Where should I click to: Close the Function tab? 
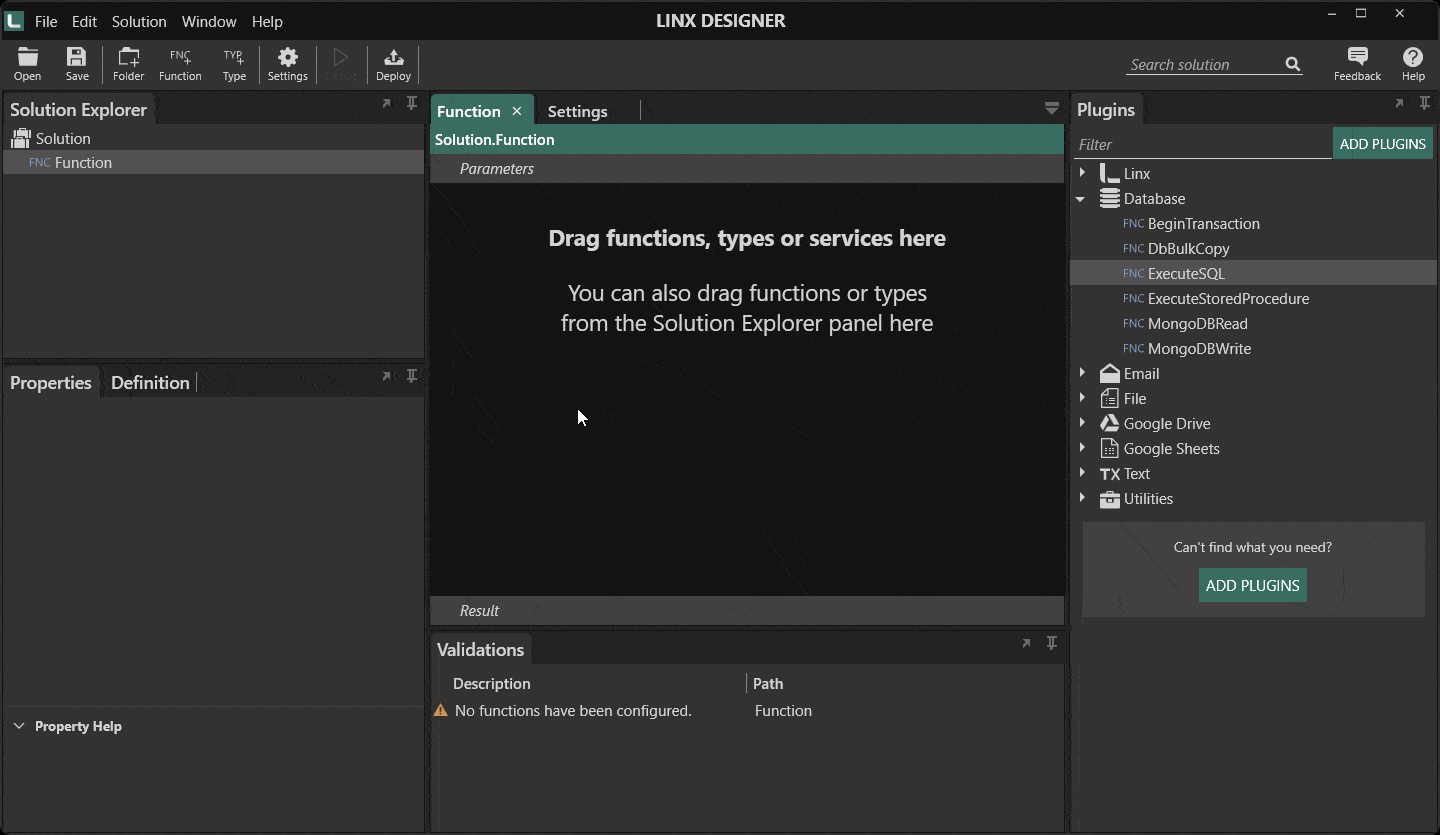click(x=517, y=111)
